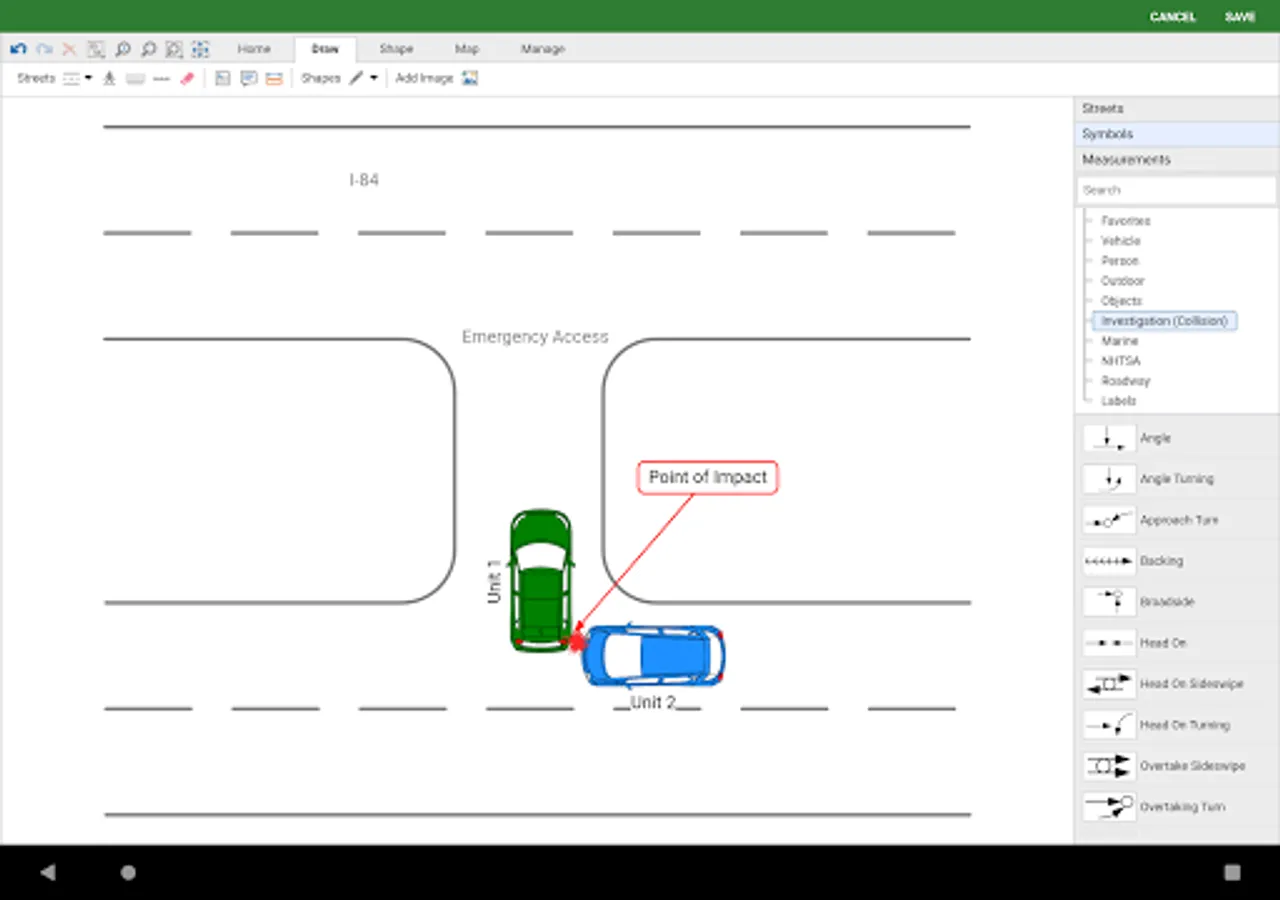This screenshot has height=900, width=1280.
Task: Pick the Backing collision symbol
Action: 1109,561
